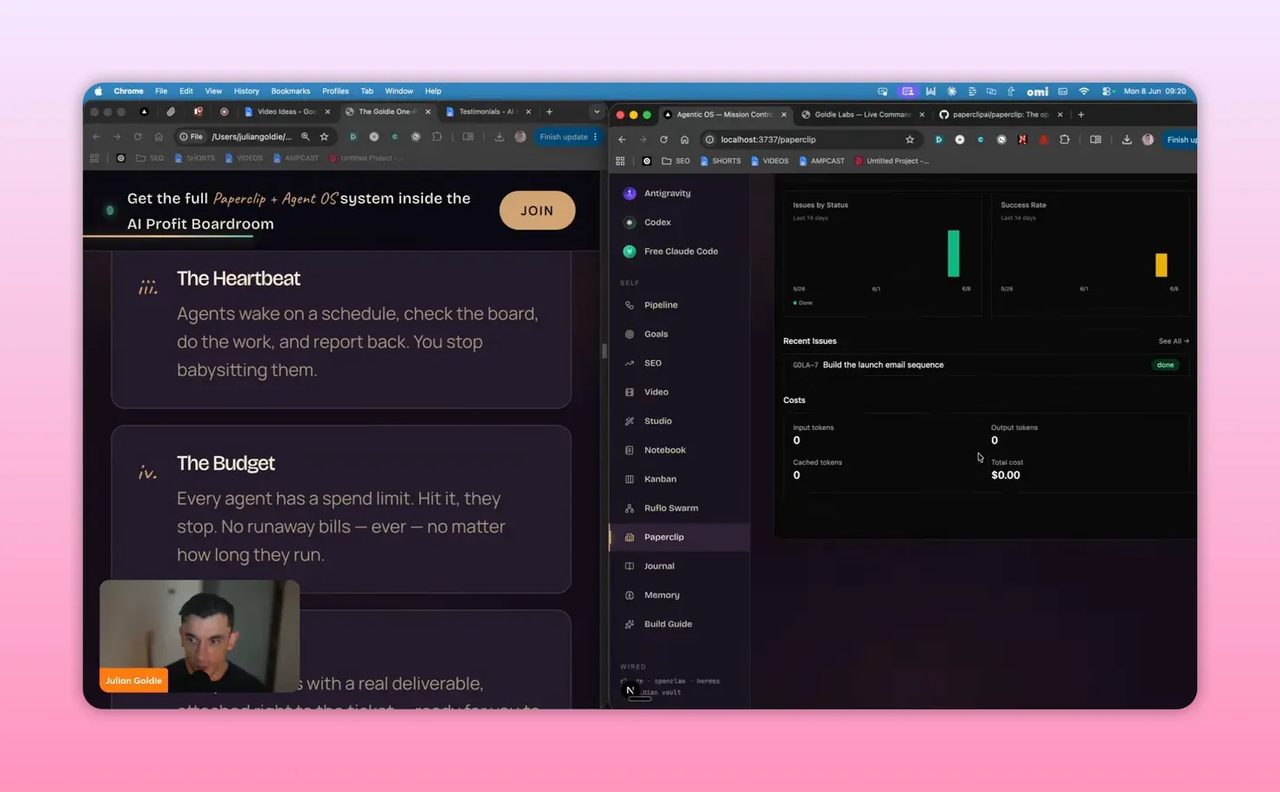Open the Bookmarks menu in the menu bar
Screen dimensions: 1280x792
click(291, 91)
